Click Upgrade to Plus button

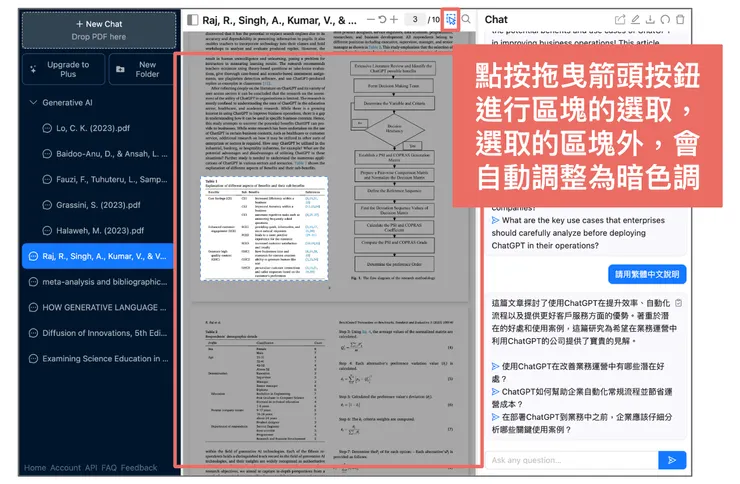click(64, 69)
